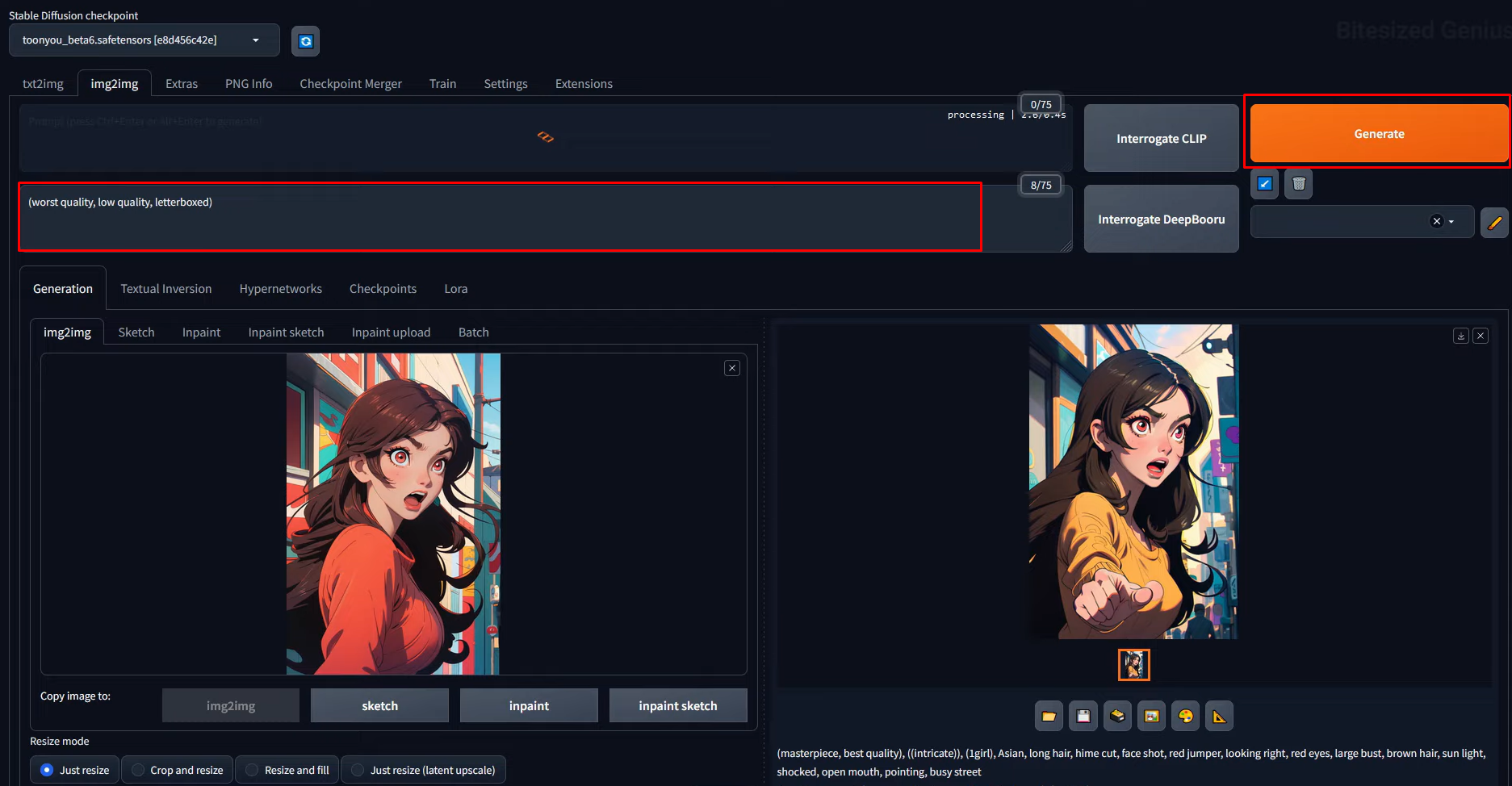Image resolution: width=1512 pixels, height=786 pixels.
Task: Open the checkpoint selection dropdown
Action: click(144, 40)
